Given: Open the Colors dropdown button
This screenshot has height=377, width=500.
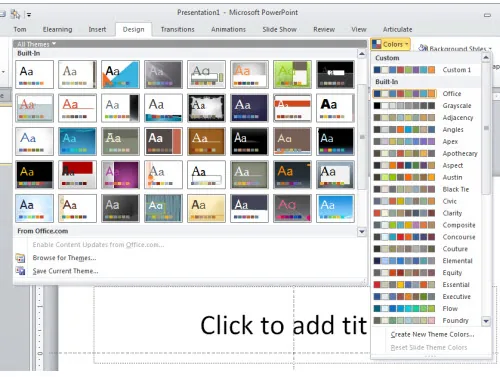Looking at the screenshot, I should (390, 44).
